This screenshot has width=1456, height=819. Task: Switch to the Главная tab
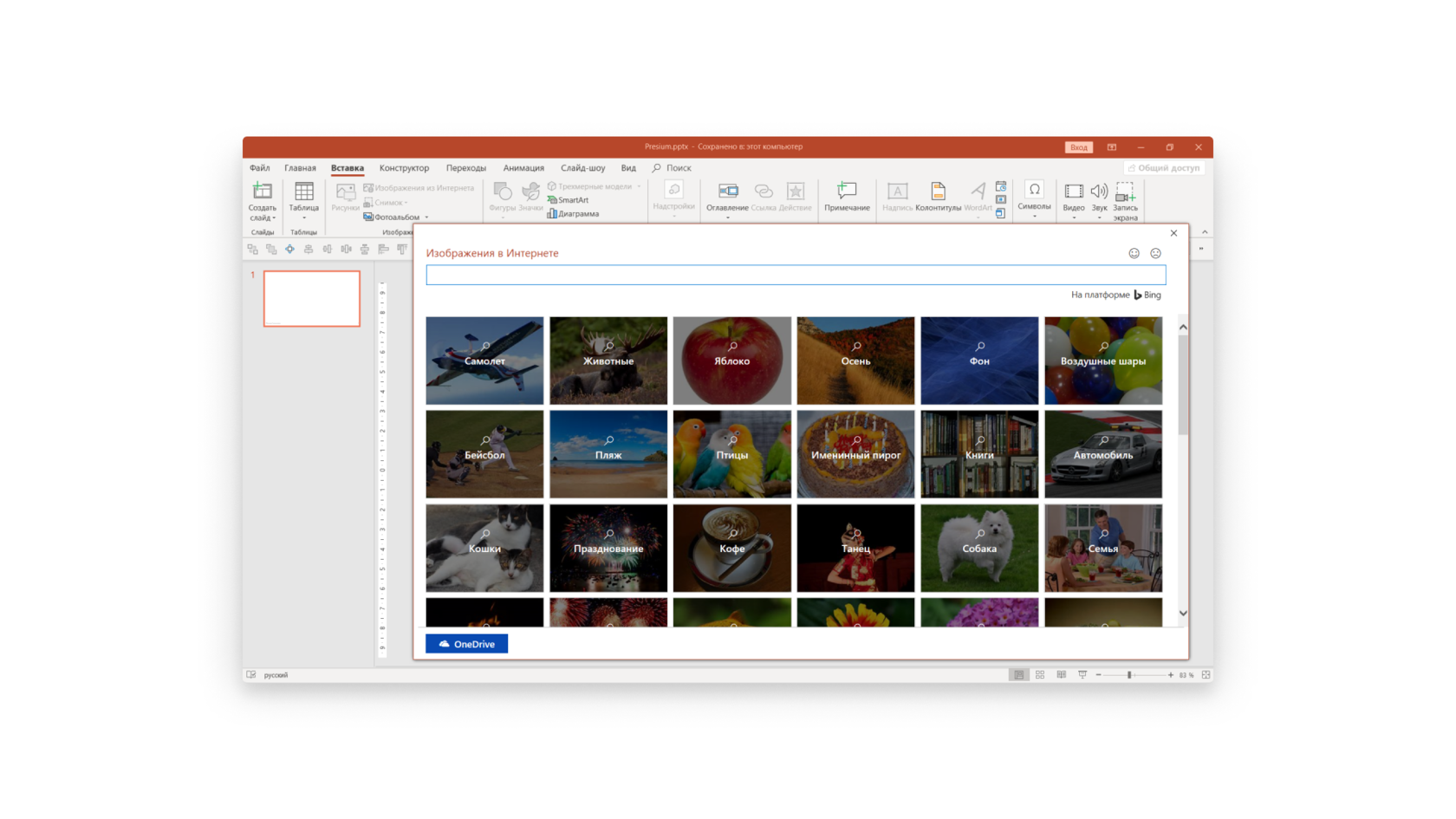pos(300,168)
